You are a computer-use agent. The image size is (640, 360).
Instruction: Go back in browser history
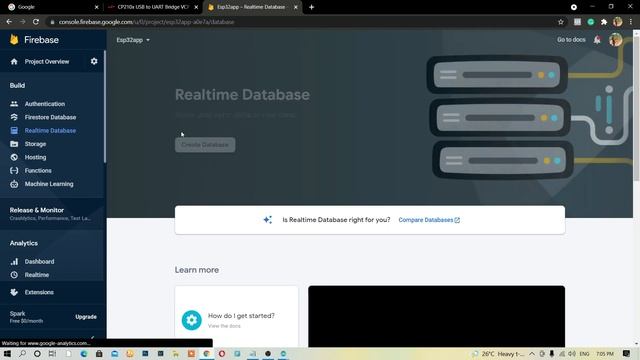click(x=9, y=22)
